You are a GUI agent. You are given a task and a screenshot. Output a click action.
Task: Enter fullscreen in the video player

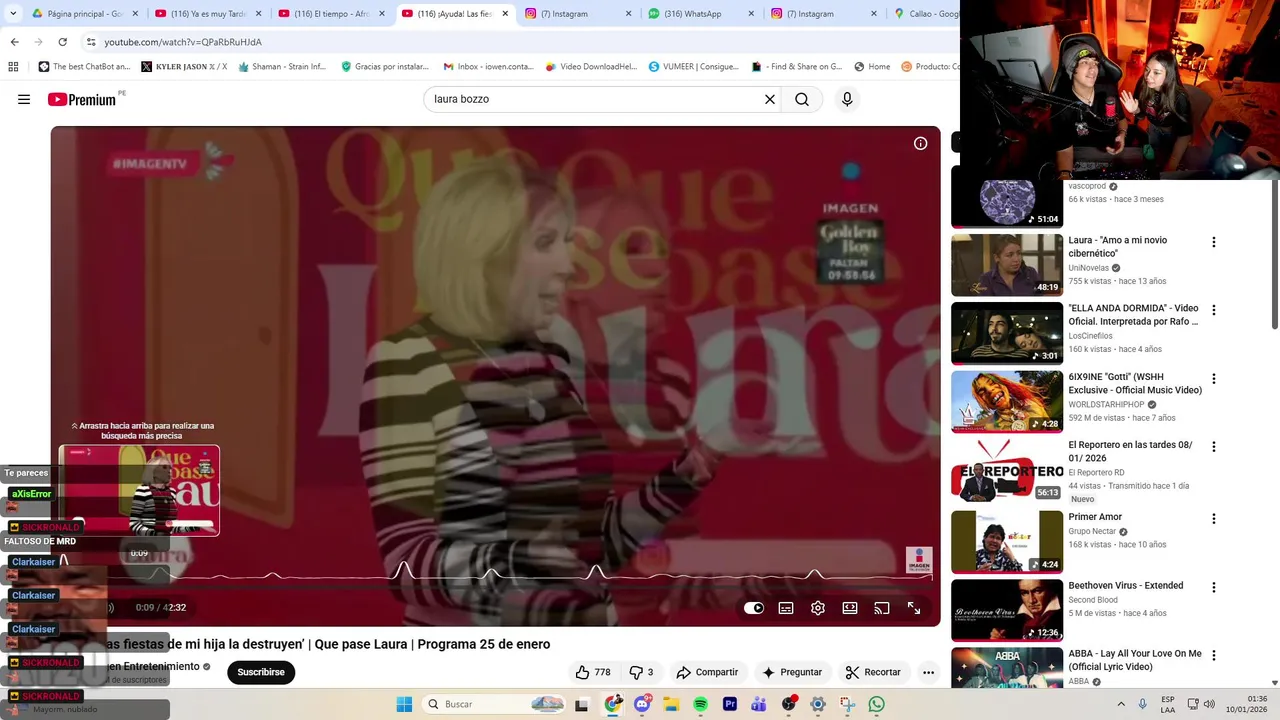(x=914, y=608)
